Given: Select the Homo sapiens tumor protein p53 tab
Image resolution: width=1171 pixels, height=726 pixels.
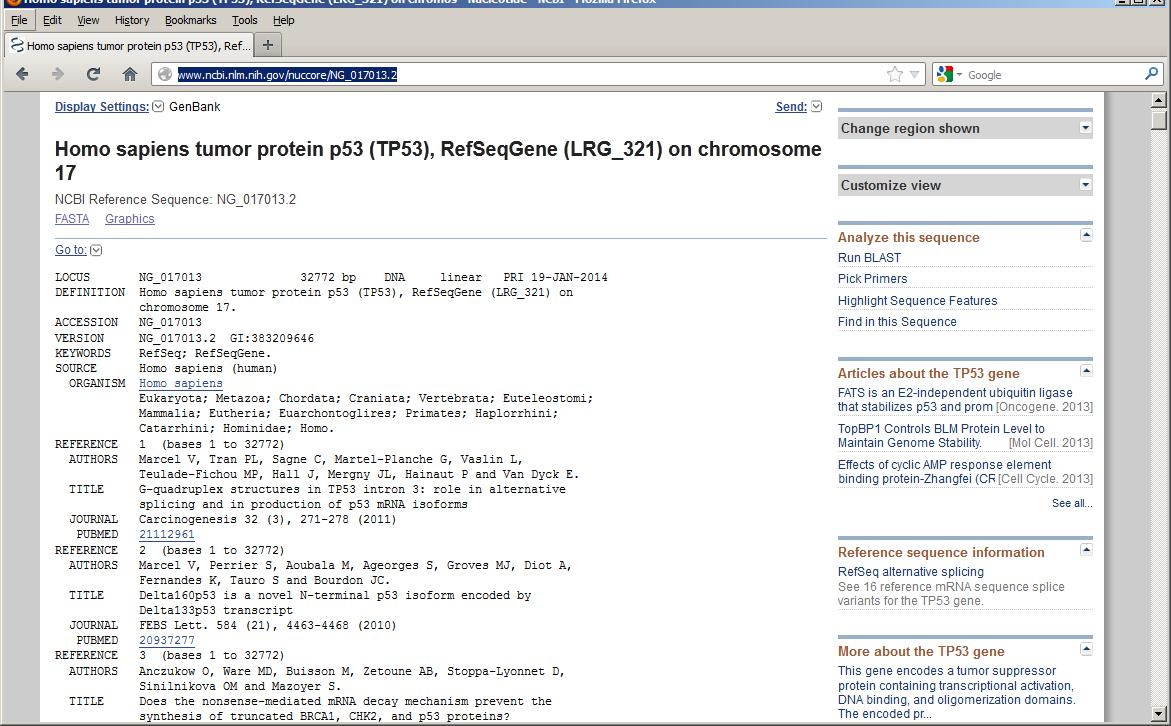Looking at the screenshot, I should (128, 46).
